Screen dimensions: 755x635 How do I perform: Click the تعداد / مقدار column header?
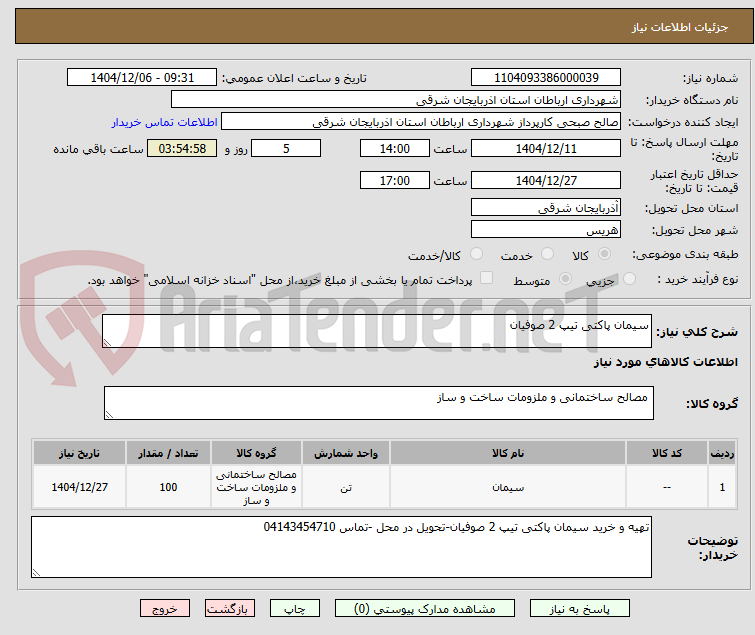[x=168, y=453]
